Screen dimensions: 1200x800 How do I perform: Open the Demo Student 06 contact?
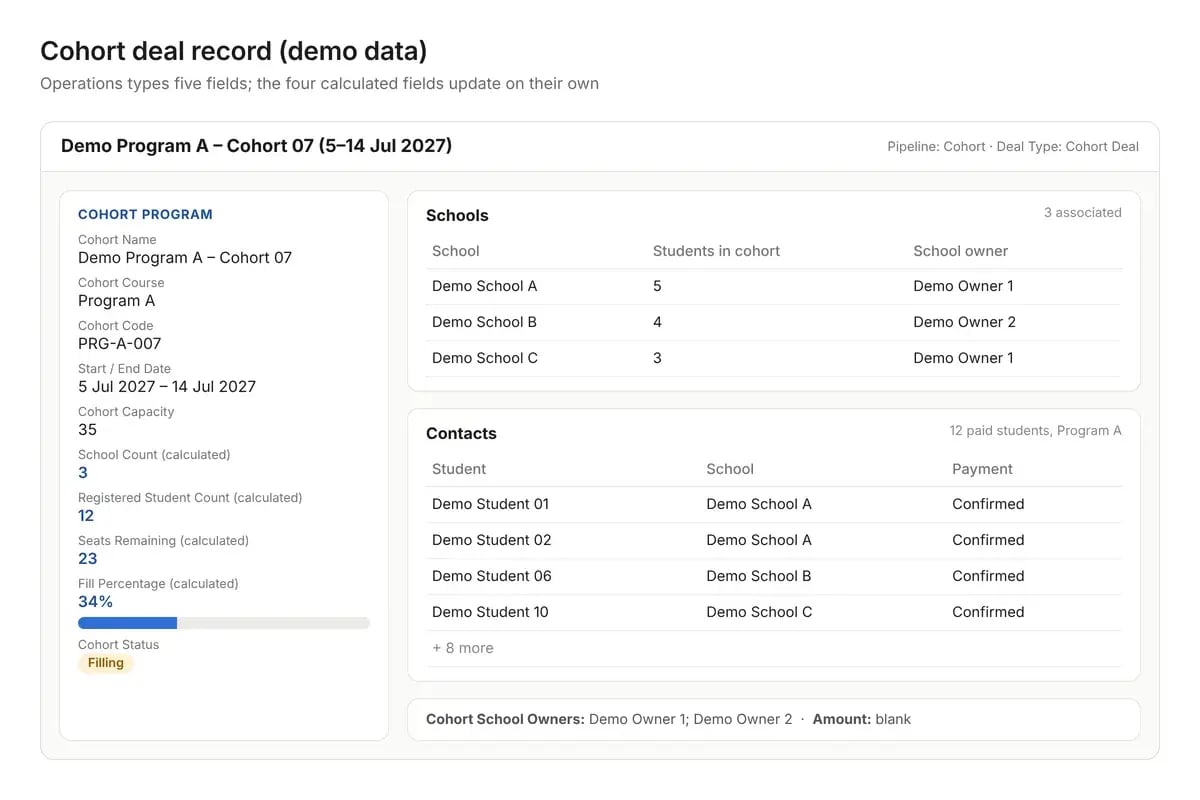pyautogui.click(x=491, y=576)
